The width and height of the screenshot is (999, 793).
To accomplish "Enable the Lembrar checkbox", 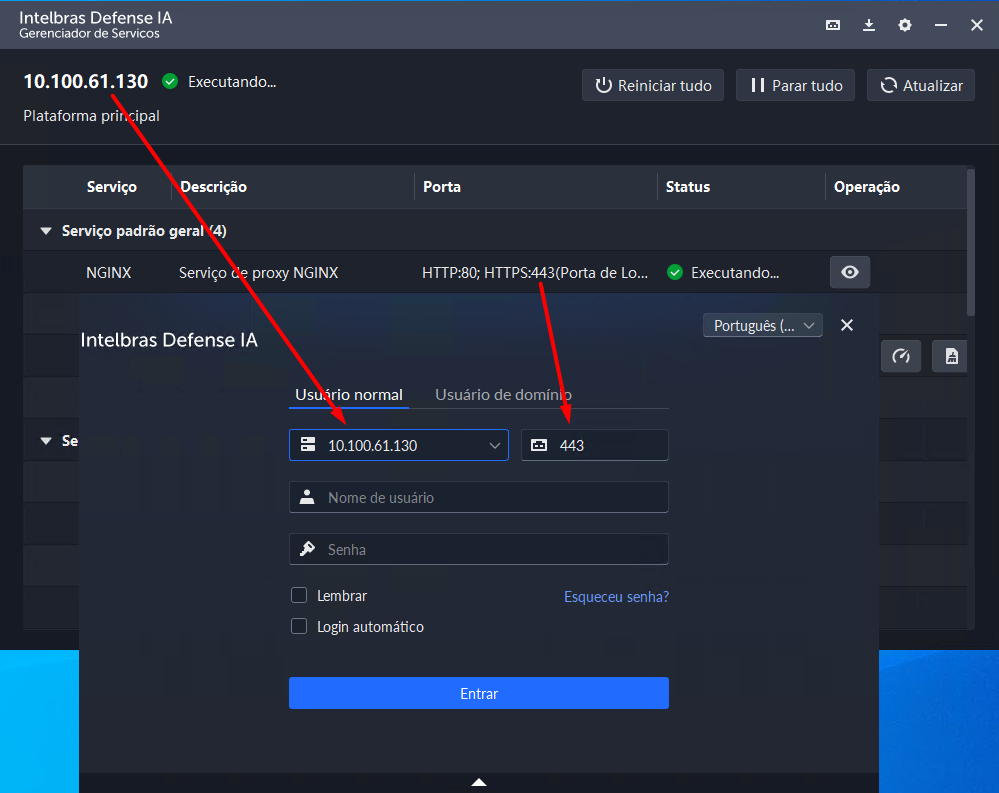I will (x=299, y=596).
